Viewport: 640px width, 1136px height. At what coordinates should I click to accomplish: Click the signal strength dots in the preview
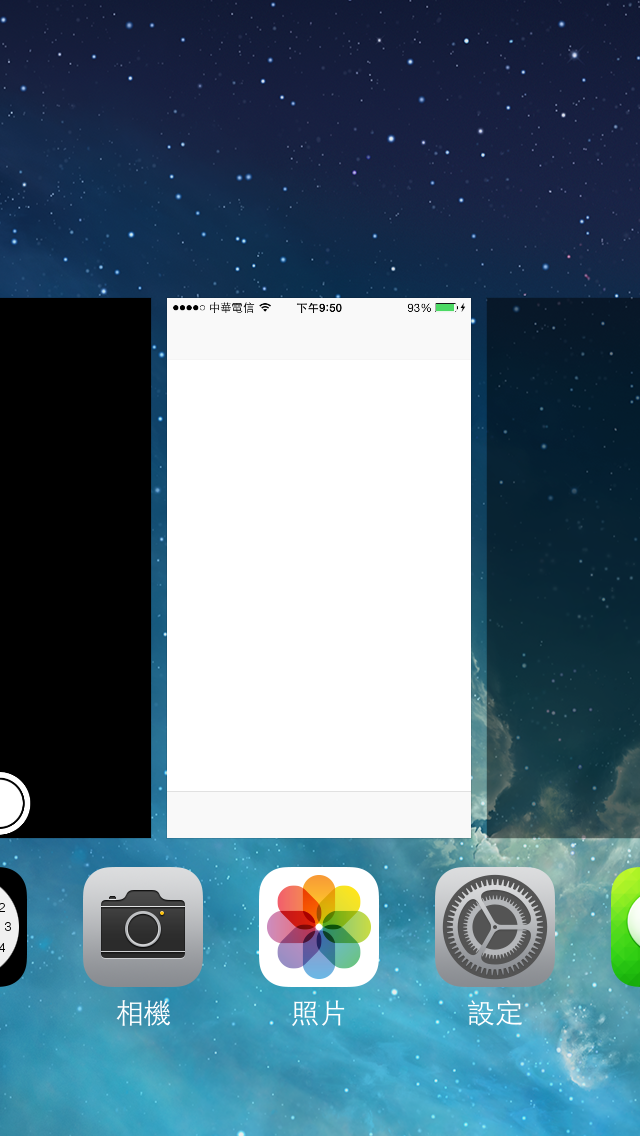[x=188, y=308]
